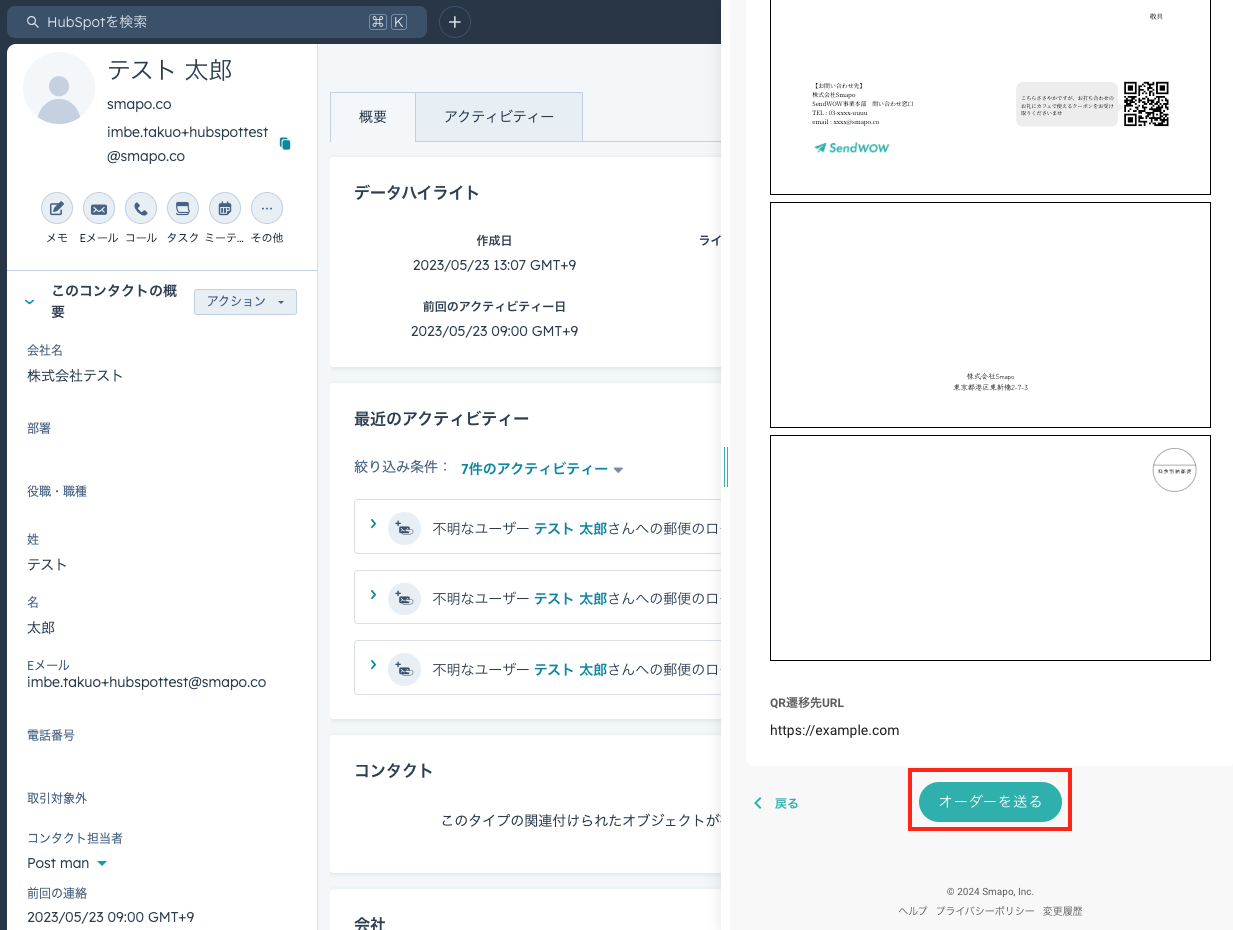Screen dimensions: 1233x930
Task: Click the plus button beside the search bar
Action: coord(455,21)
